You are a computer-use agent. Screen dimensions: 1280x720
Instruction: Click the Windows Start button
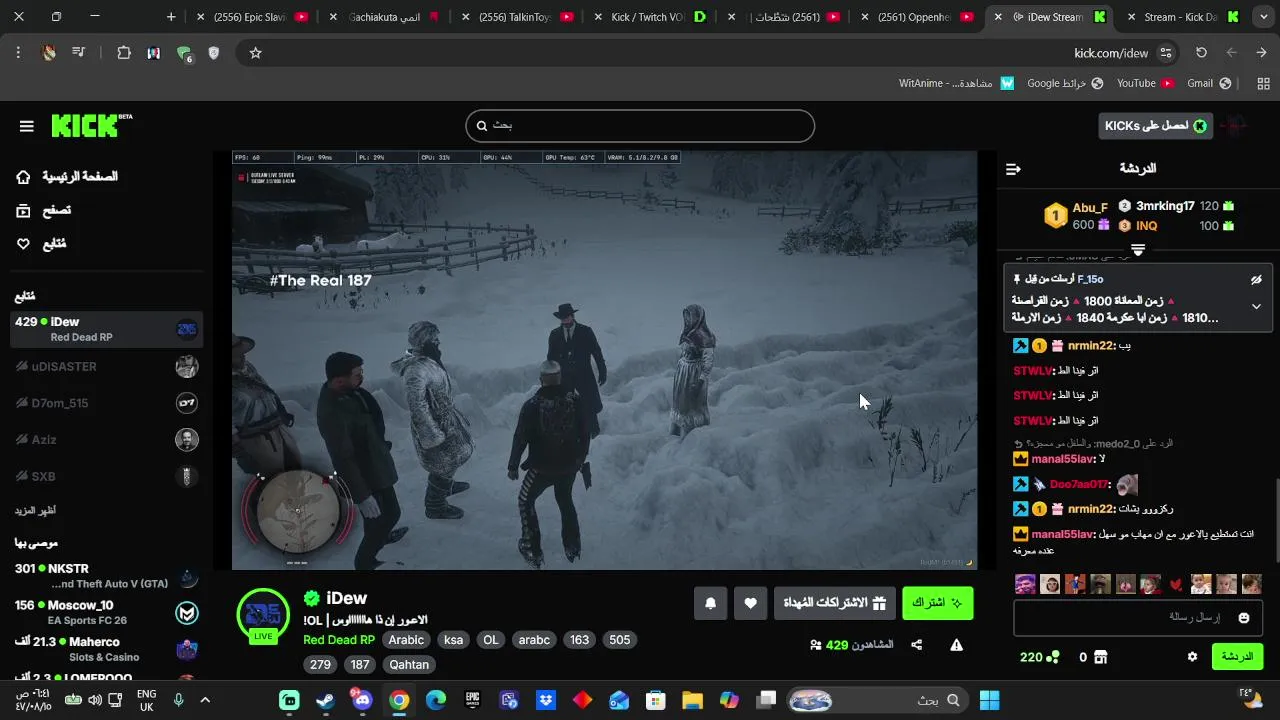pyautogui.click(x=989, y=700)
